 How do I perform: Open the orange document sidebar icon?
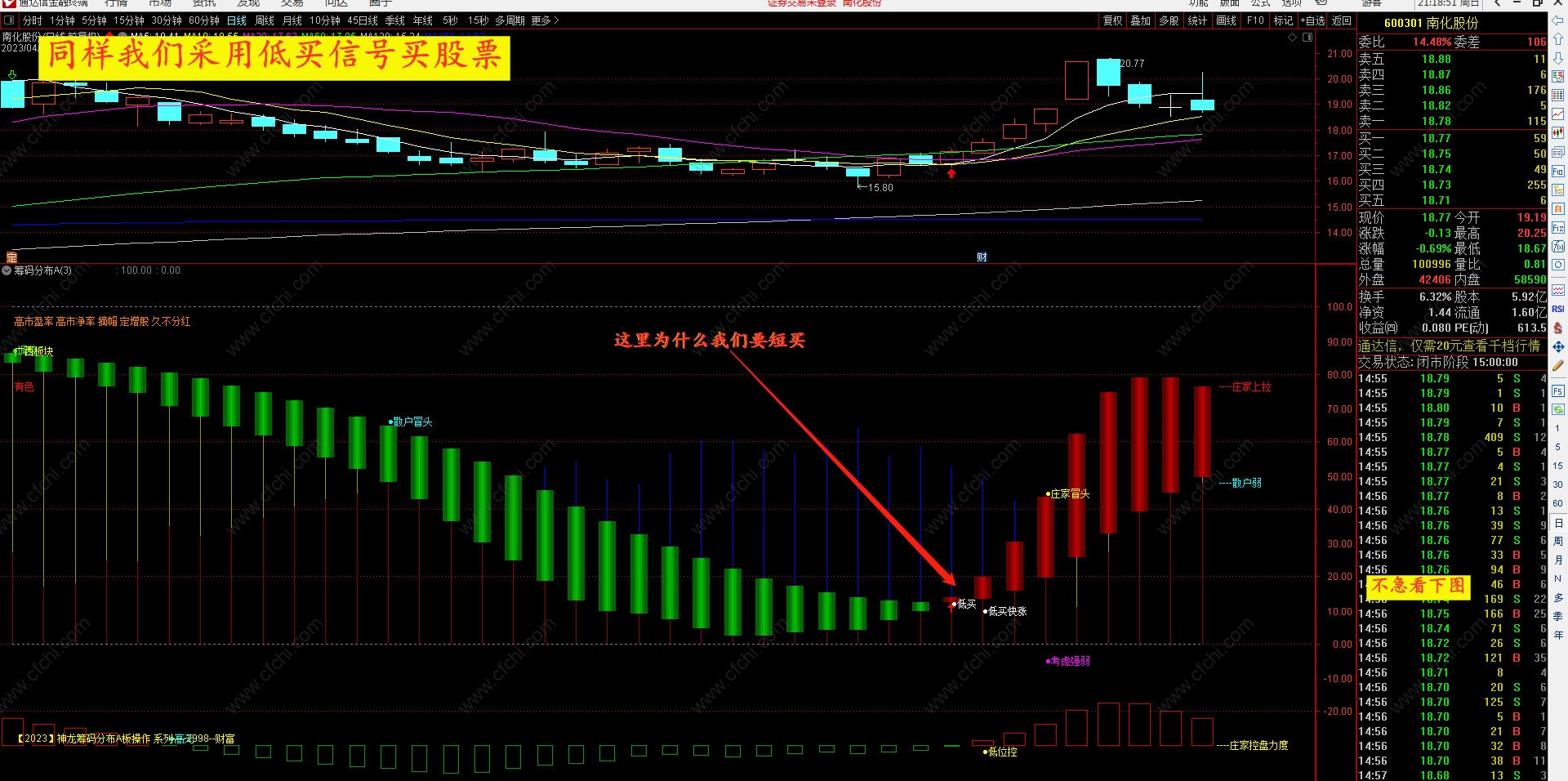click(1557, 208)
